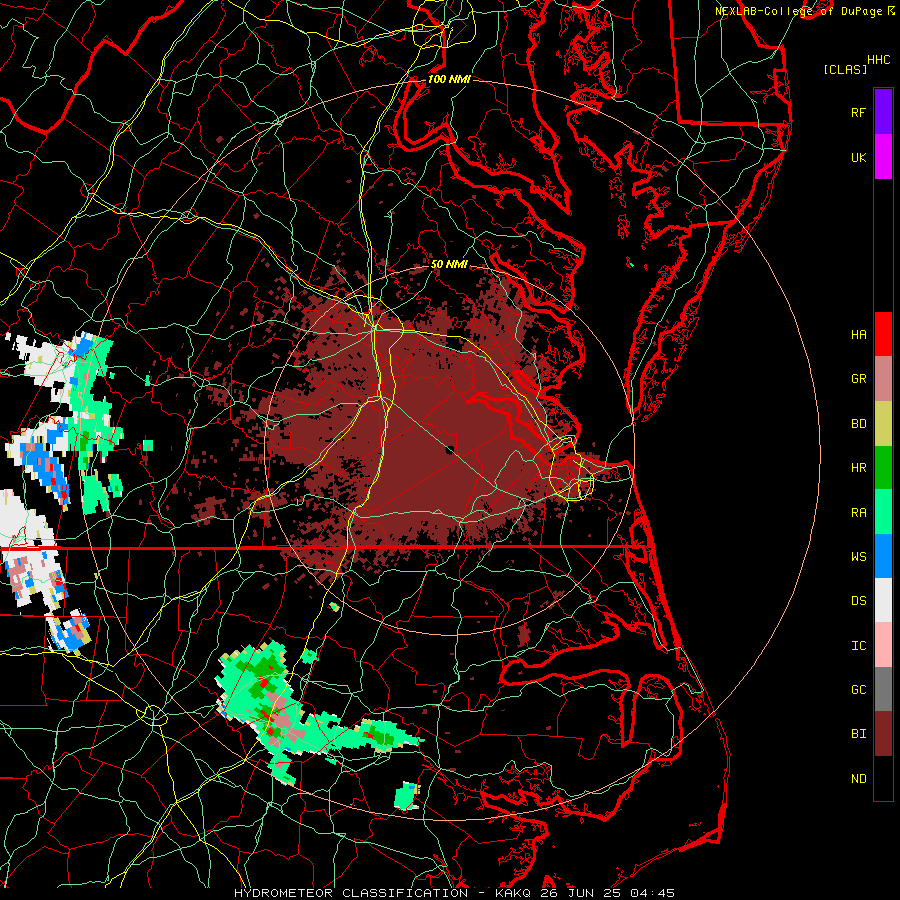Click the RF legend label
Screen dimensions: 900x900
tap(858, 112)
